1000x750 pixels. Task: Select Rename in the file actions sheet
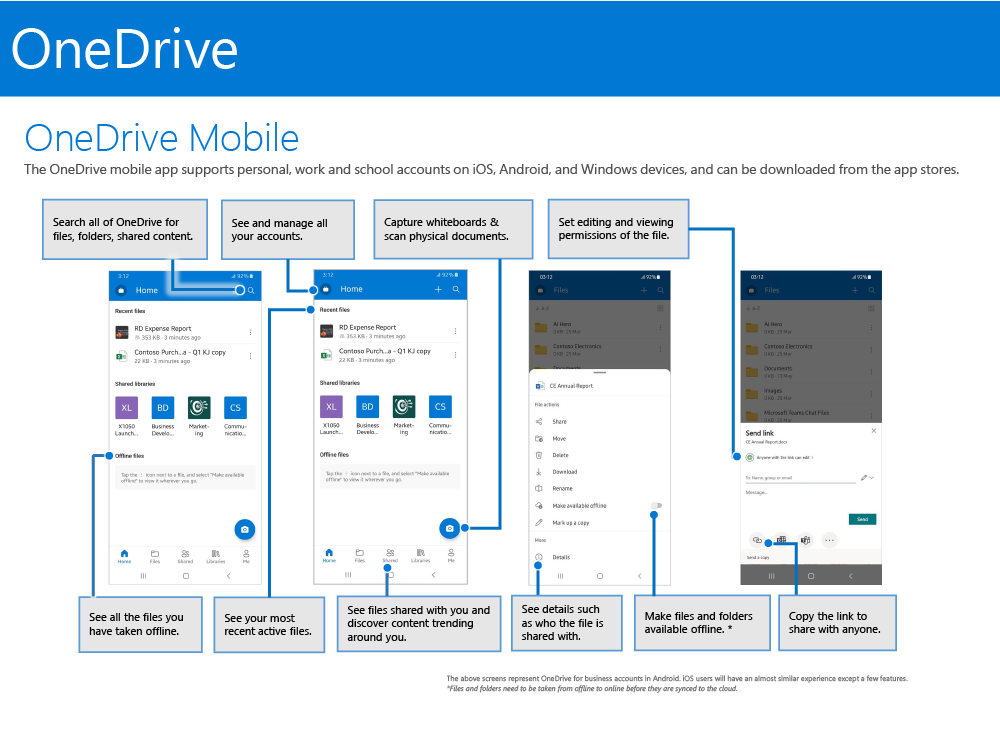click(x=599, y=489)
